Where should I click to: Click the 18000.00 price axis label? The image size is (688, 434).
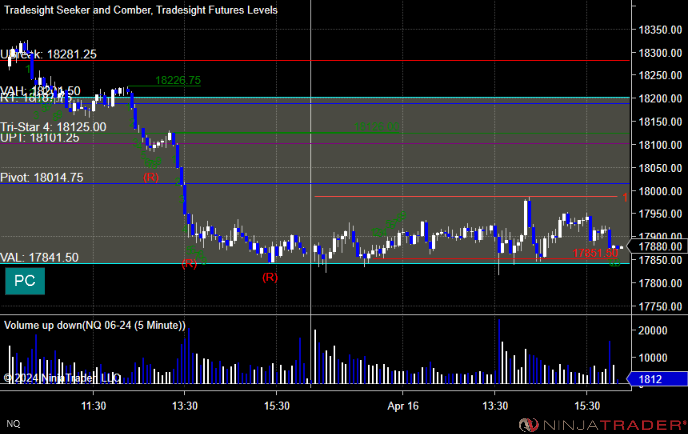660,191
